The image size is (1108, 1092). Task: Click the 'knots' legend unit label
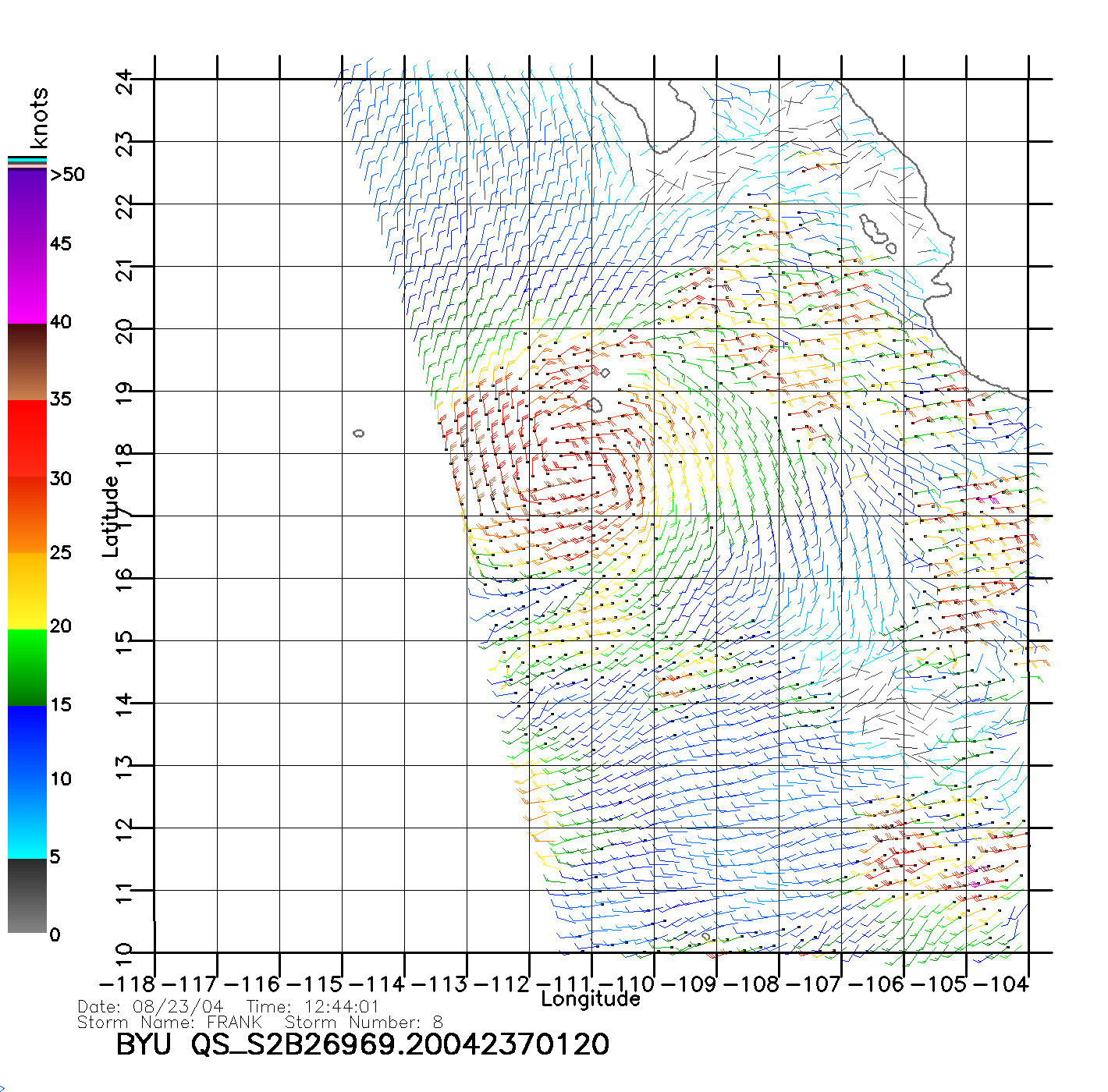pyautogui.click(x=39, y=118)
